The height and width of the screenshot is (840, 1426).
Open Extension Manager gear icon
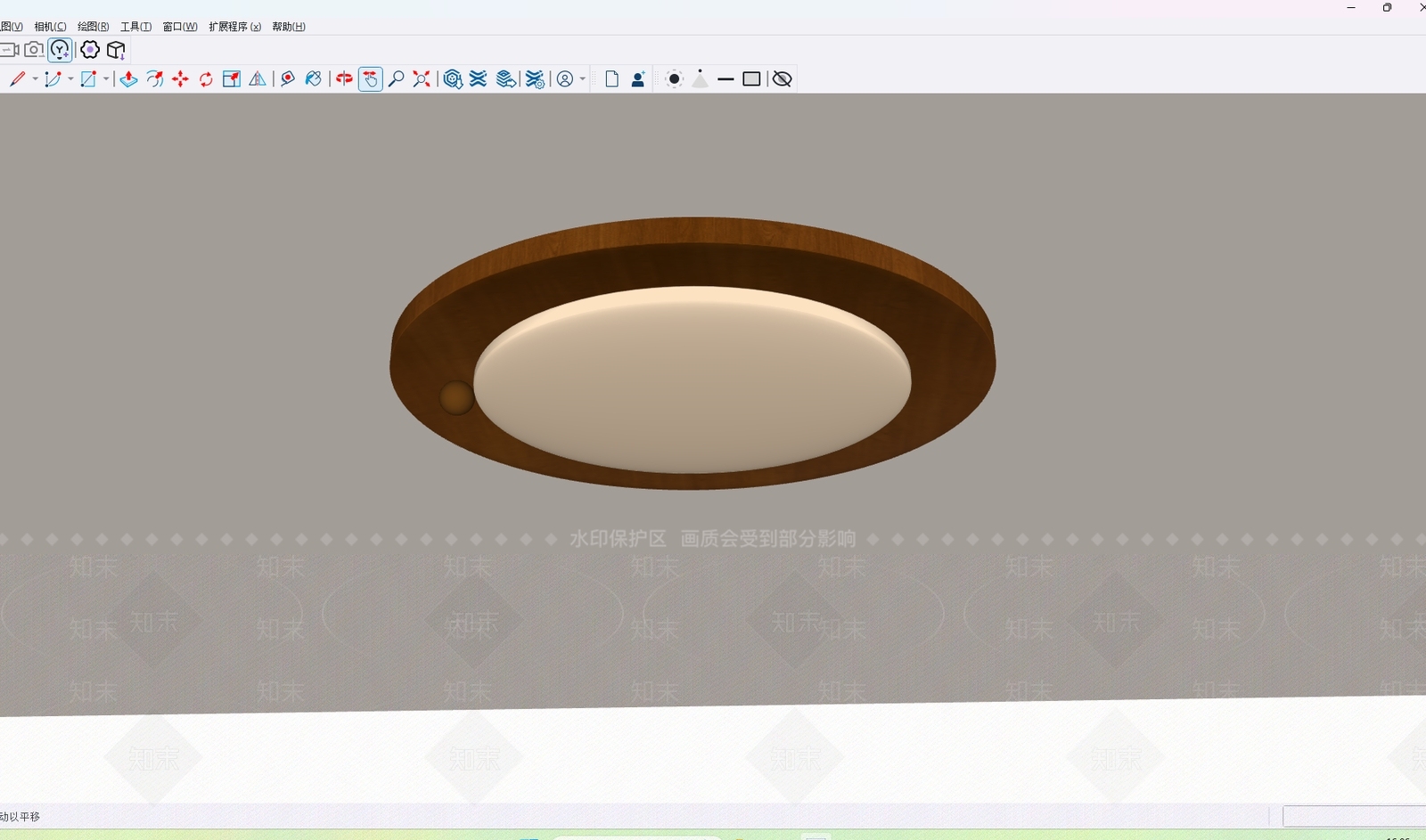tap(535, 79)
